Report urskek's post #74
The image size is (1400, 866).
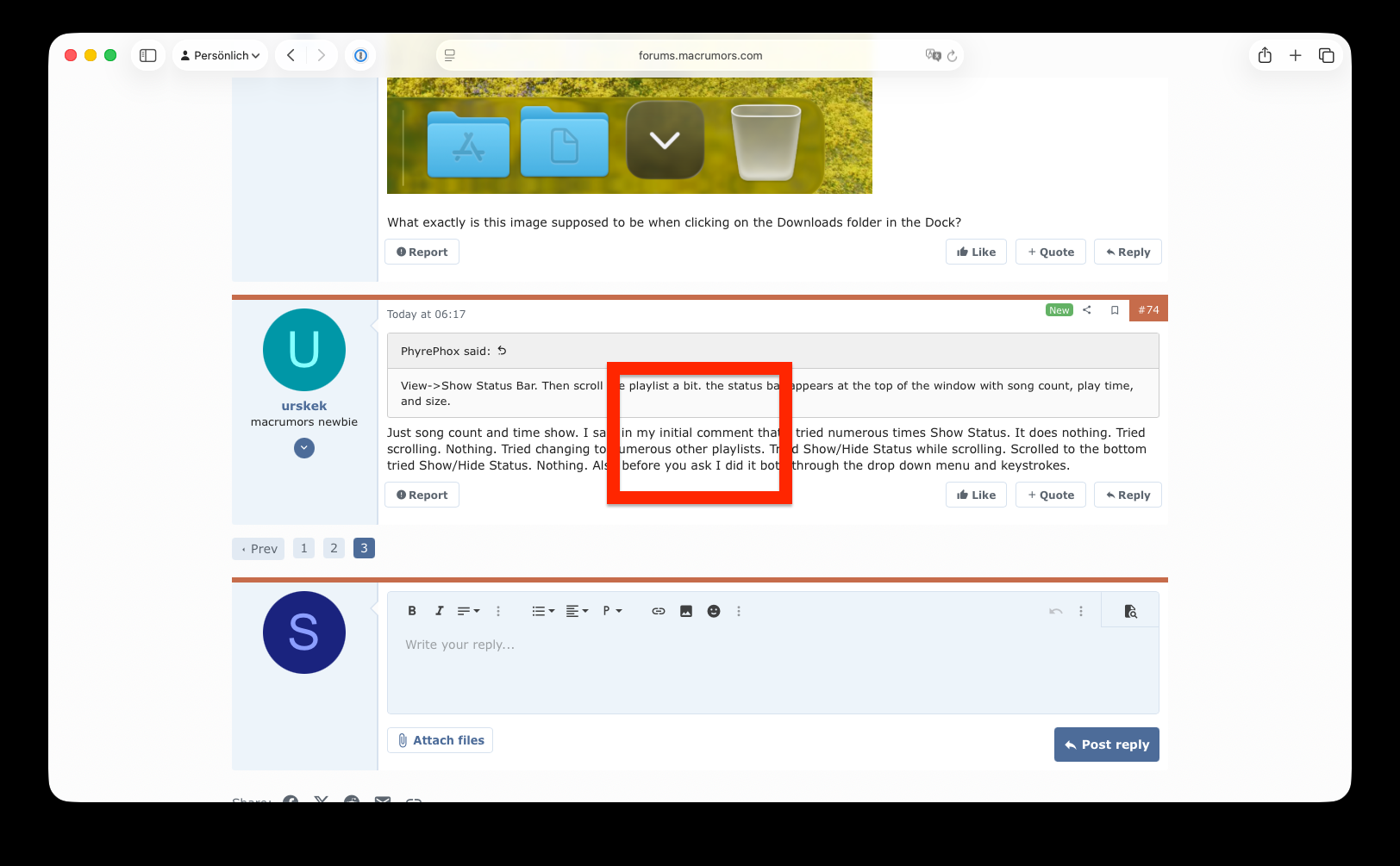coord(422,495)
